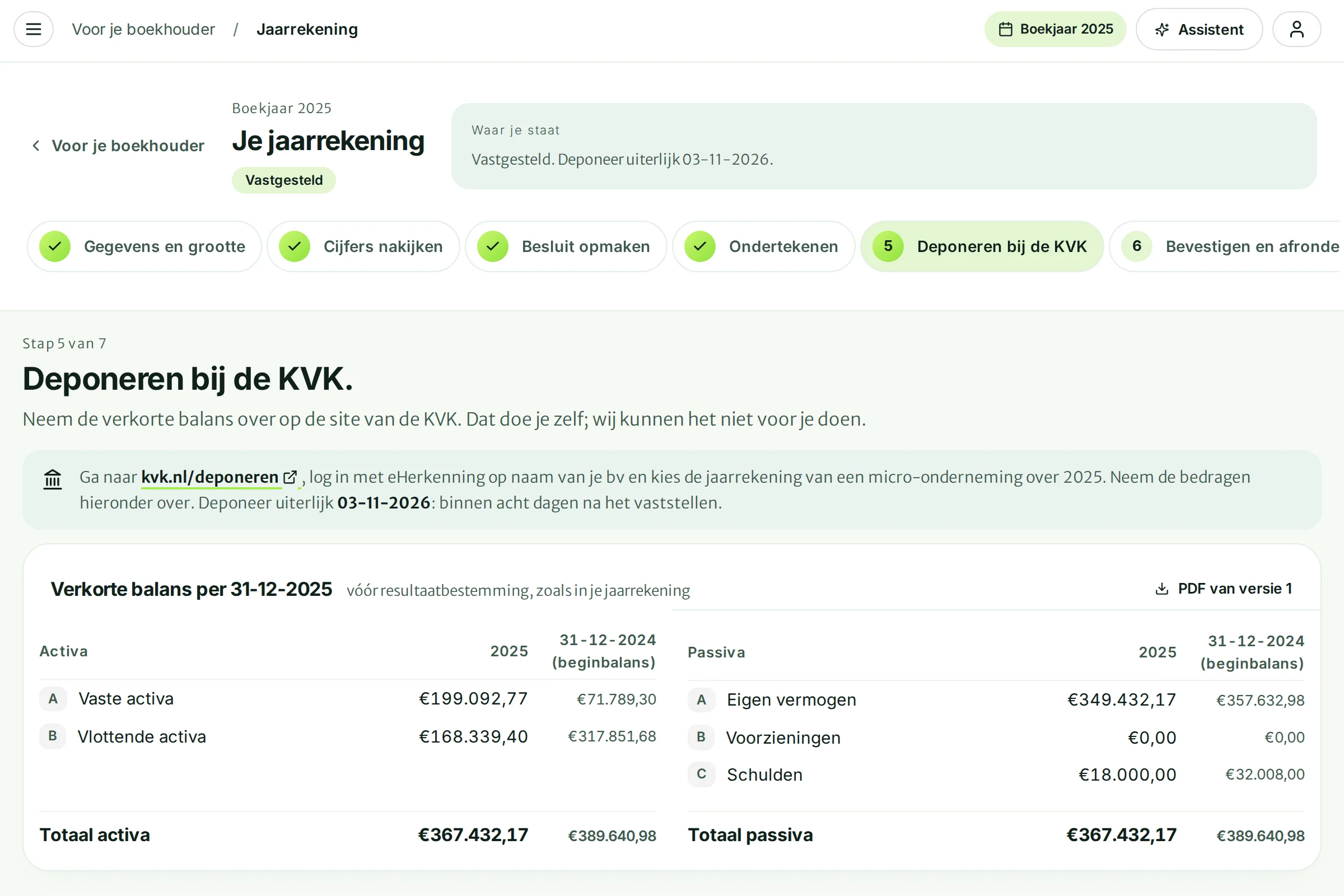Click letter B badge for 'Vlottende activa'
1344x896 pixels.
(x=53, y=736)
